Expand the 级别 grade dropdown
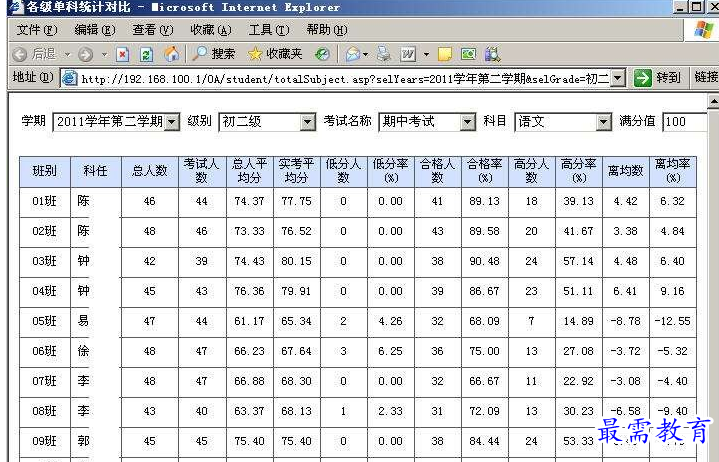Viewport: 719px width, 462px height. 307,122
